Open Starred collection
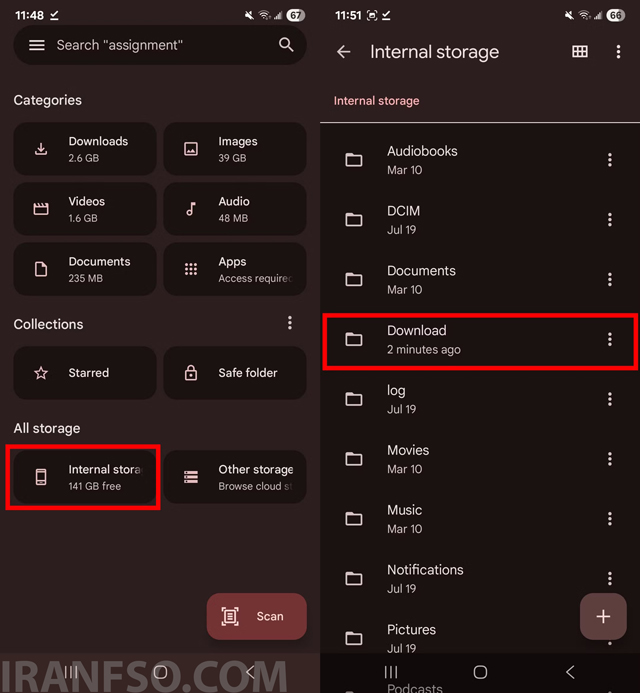640x693 pixels. pyautogui.click(x=85, y=373)
